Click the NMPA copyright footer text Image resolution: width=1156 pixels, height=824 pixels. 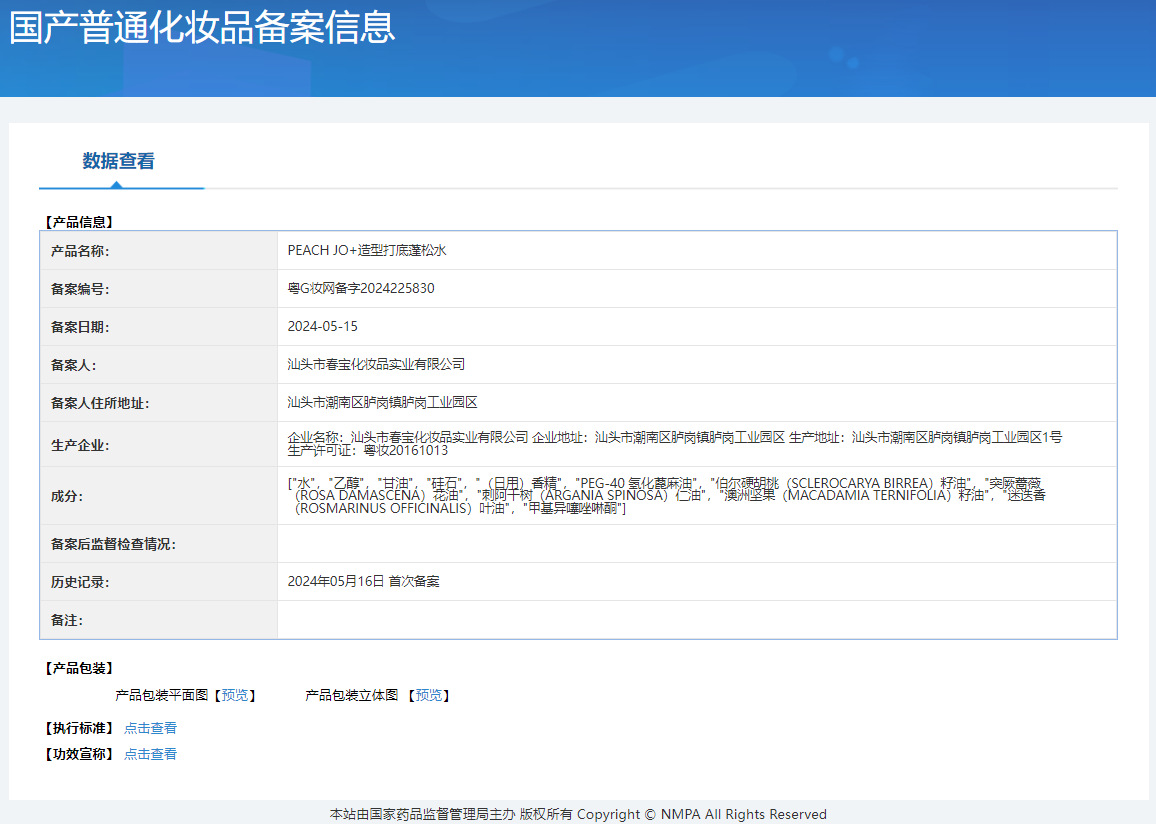pyautogui.click(x=578, y=814)
